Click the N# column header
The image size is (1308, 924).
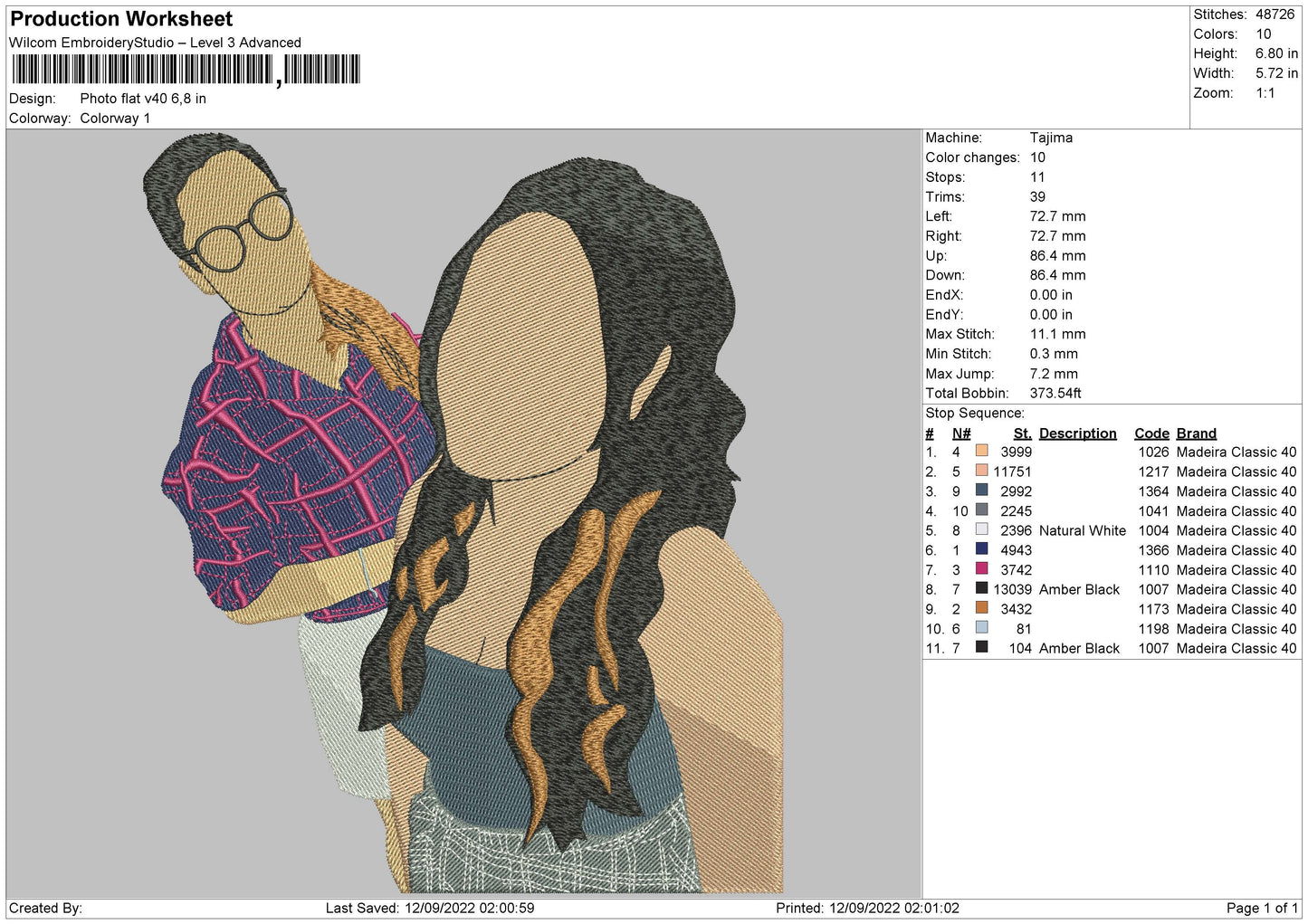[961, 433]
